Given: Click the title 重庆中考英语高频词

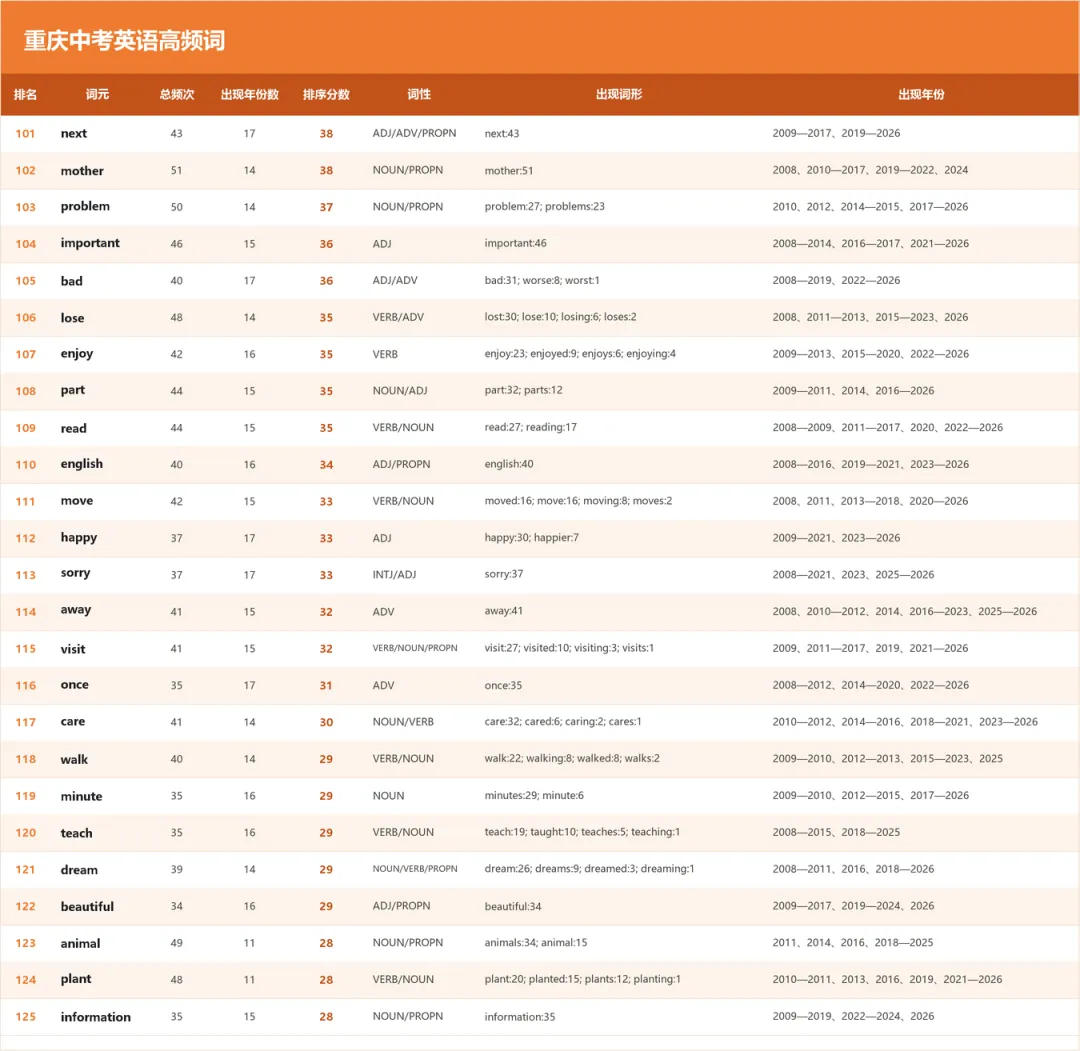Looking at the screenshot, I should [125, 41].
